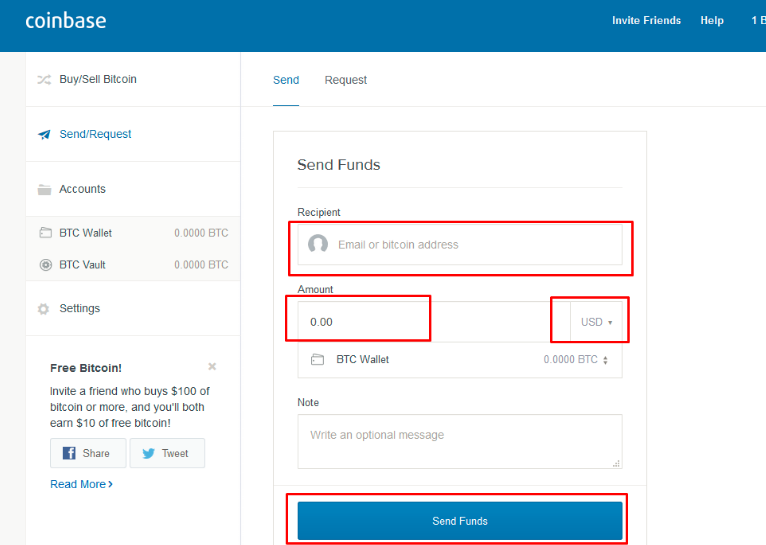Open Help in the top bar
Screen dimensions: 766x545
coord(712,20)
